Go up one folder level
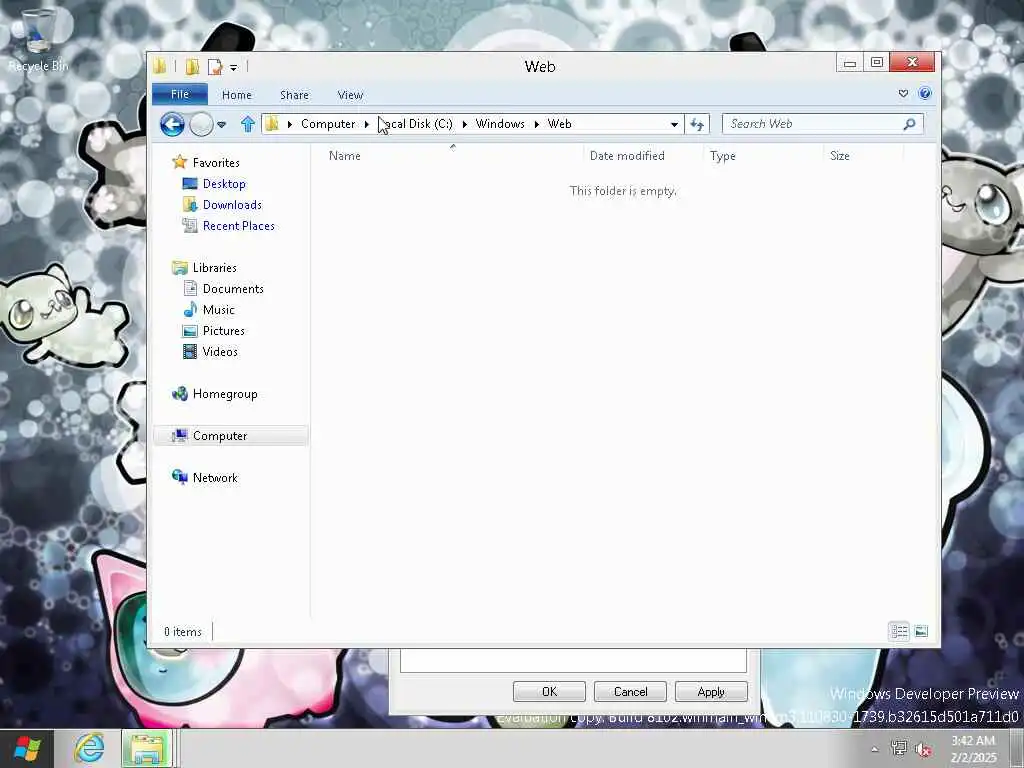Screen dimensions: 1024x768 248,124
